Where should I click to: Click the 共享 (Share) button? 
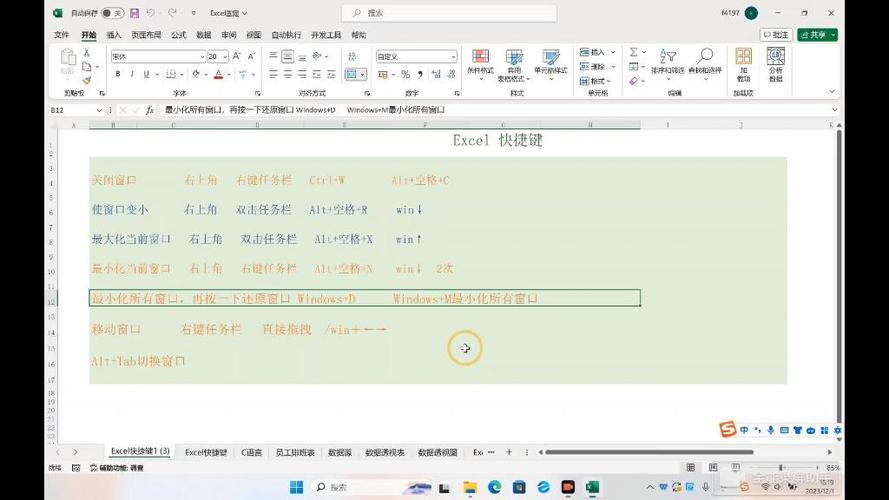pyautogui.click(x=817, y=35)
